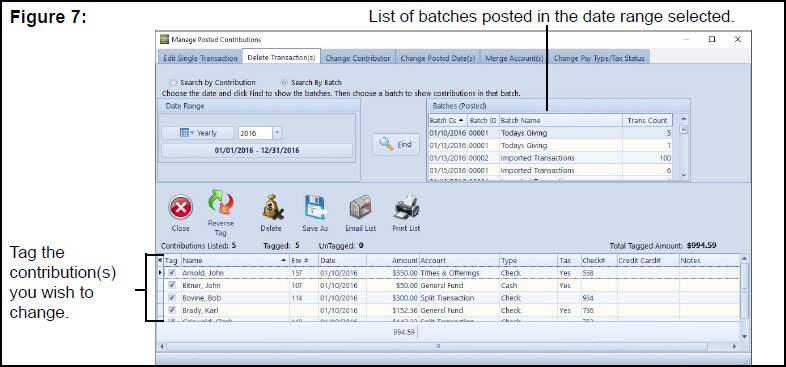Click the Credit Card# column header
This screenshot has height=367, width=786.
point(648,260)
